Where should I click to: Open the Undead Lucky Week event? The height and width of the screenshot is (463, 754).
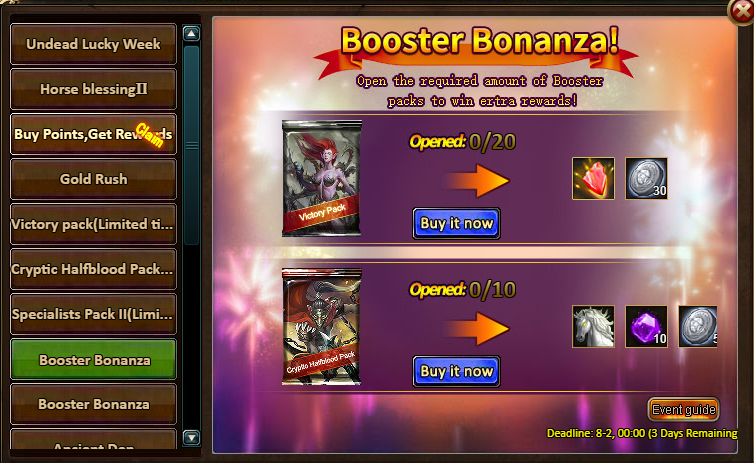tap(93, 44)
